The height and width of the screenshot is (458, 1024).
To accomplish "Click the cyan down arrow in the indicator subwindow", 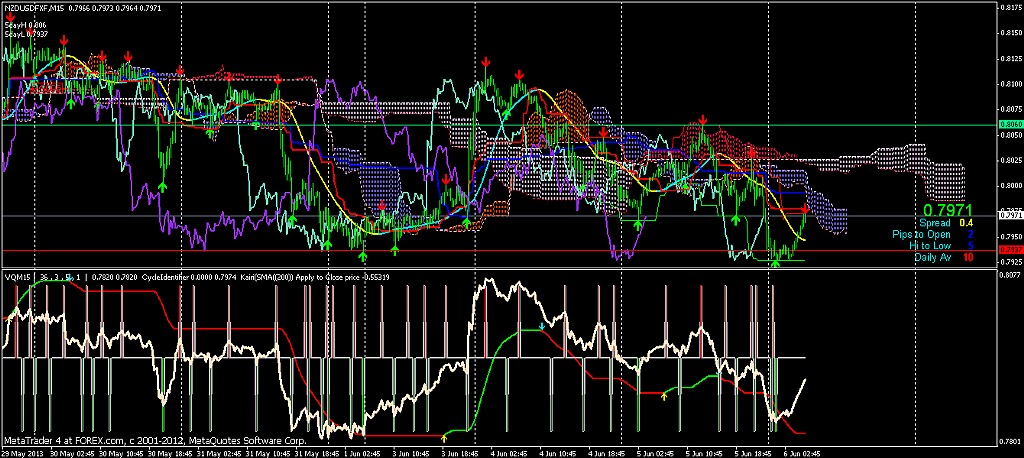I will point(541,325).
